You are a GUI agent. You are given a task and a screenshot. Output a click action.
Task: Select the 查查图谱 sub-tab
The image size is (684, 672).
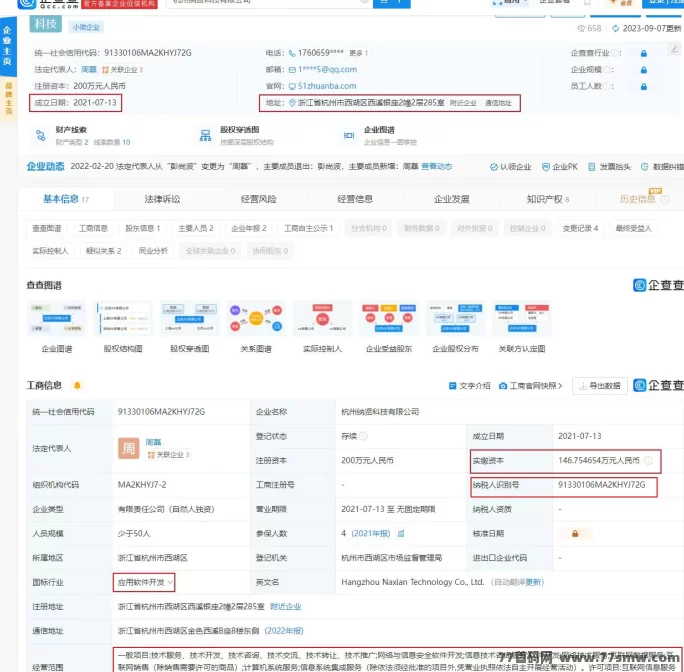tap(47, 228)
